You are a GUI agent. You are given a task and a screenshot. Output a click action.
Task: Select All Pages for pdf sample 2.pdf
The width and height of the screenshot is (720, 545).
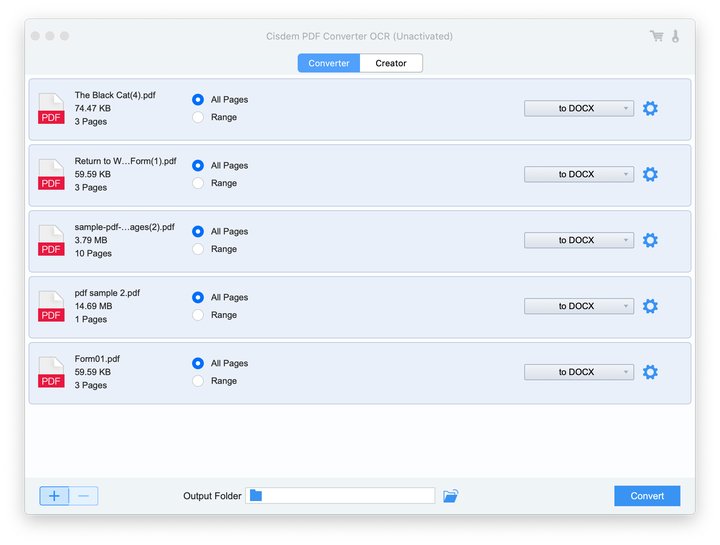198,297
